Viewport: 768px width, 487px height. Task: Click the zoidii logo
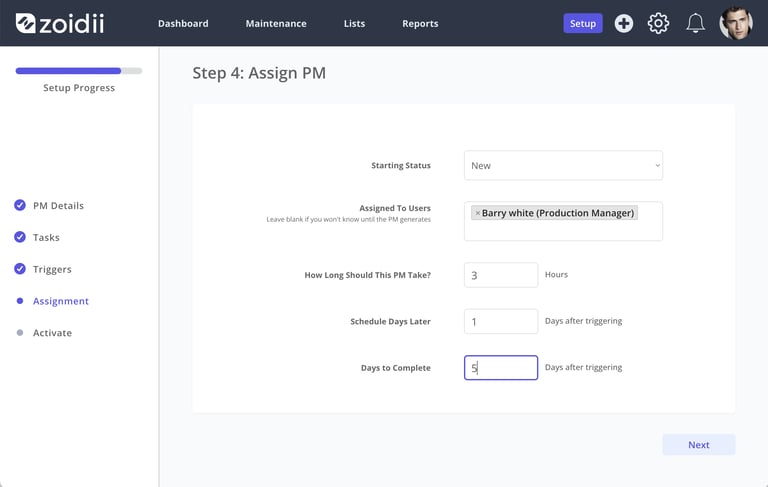(60, 24)
